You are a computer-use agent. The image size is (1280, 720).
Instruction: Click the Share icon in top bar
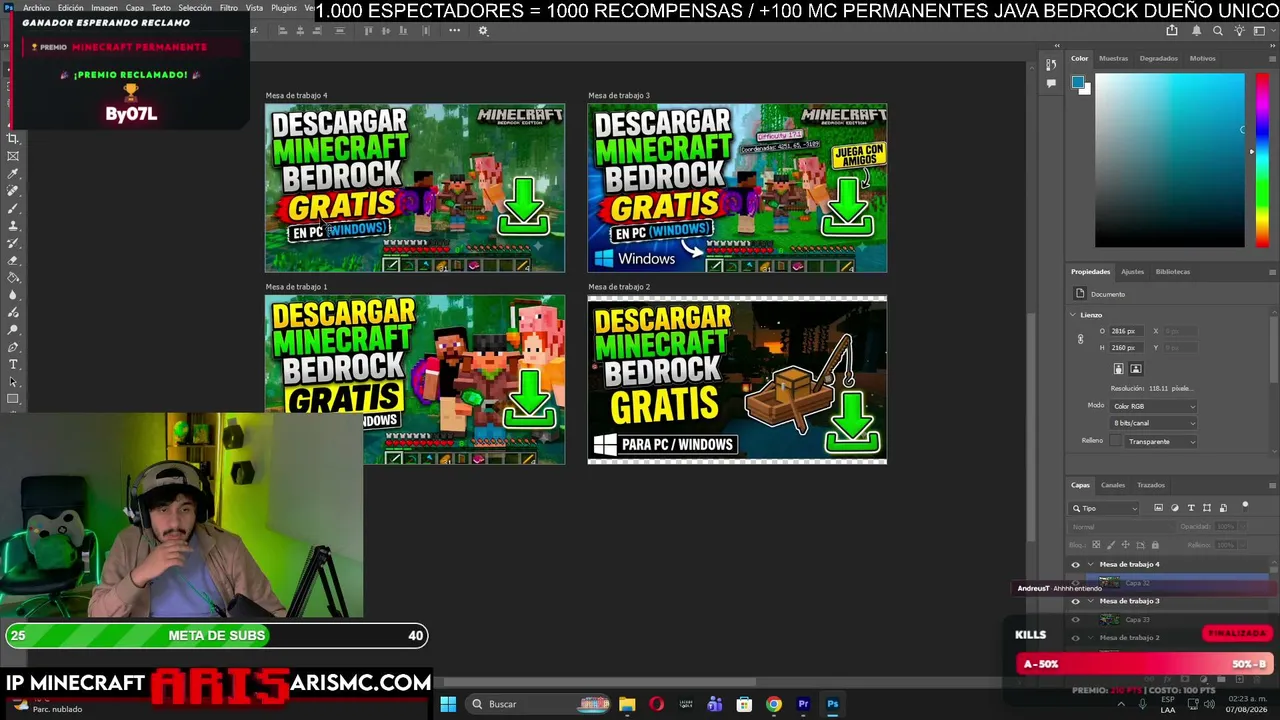[x=1172, y=31]
